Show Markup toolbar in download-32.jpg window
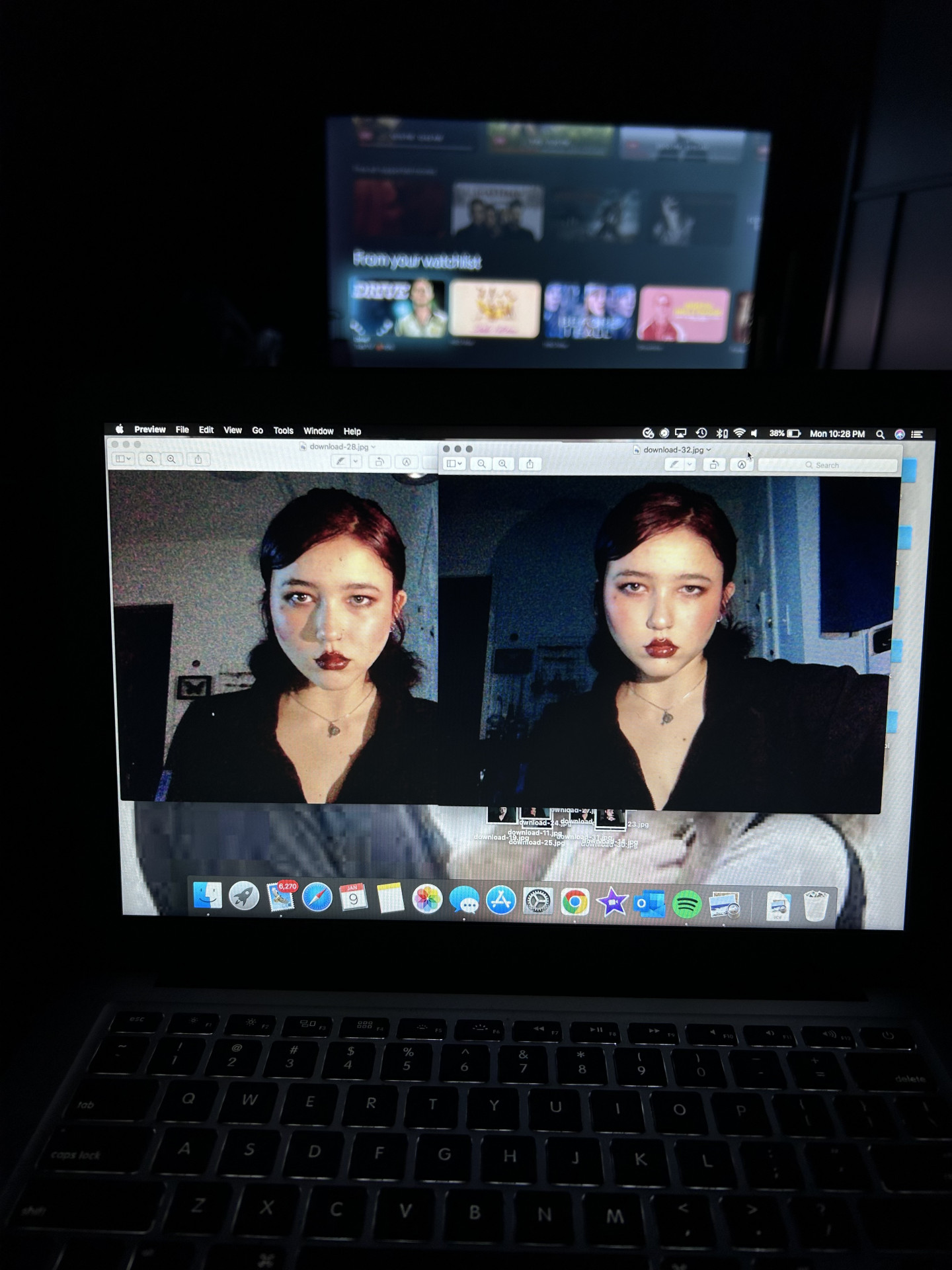The width and height of the screenshot is (952, 1270). pos(741,464)
